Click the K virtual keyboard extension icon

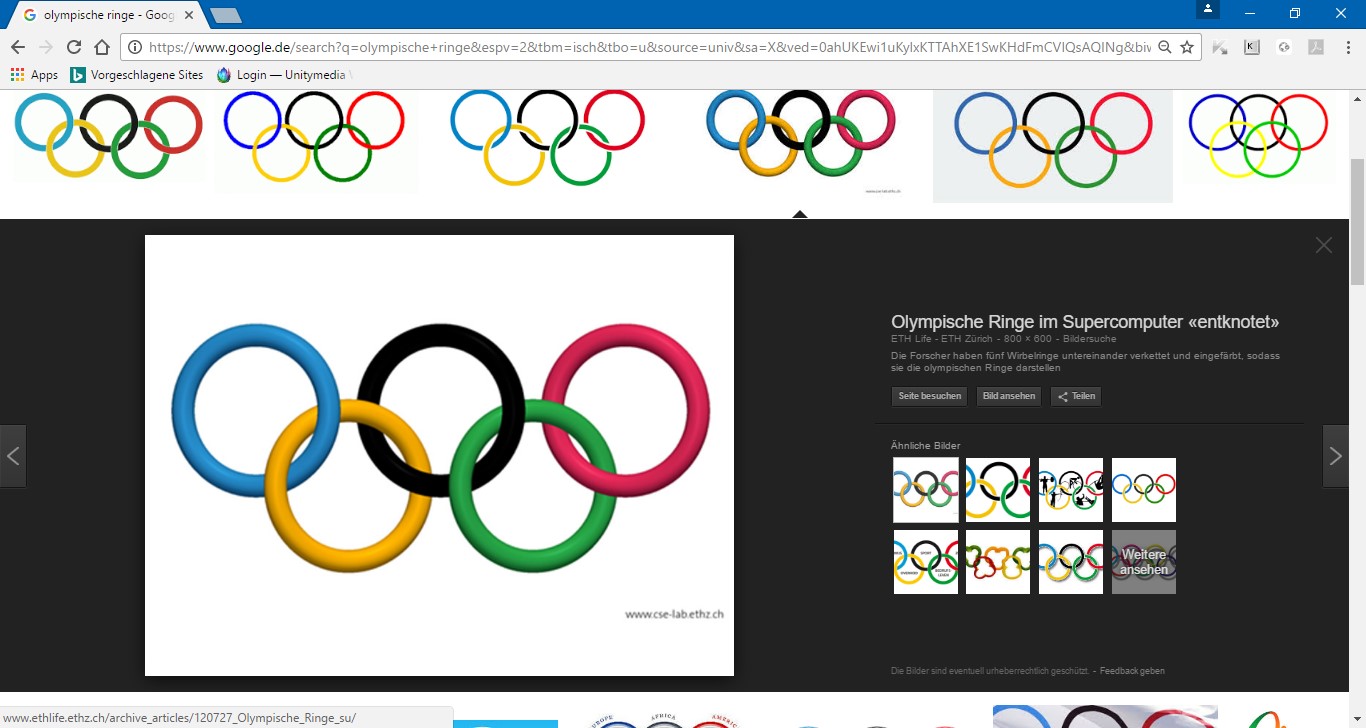[x=1252, y=47]
